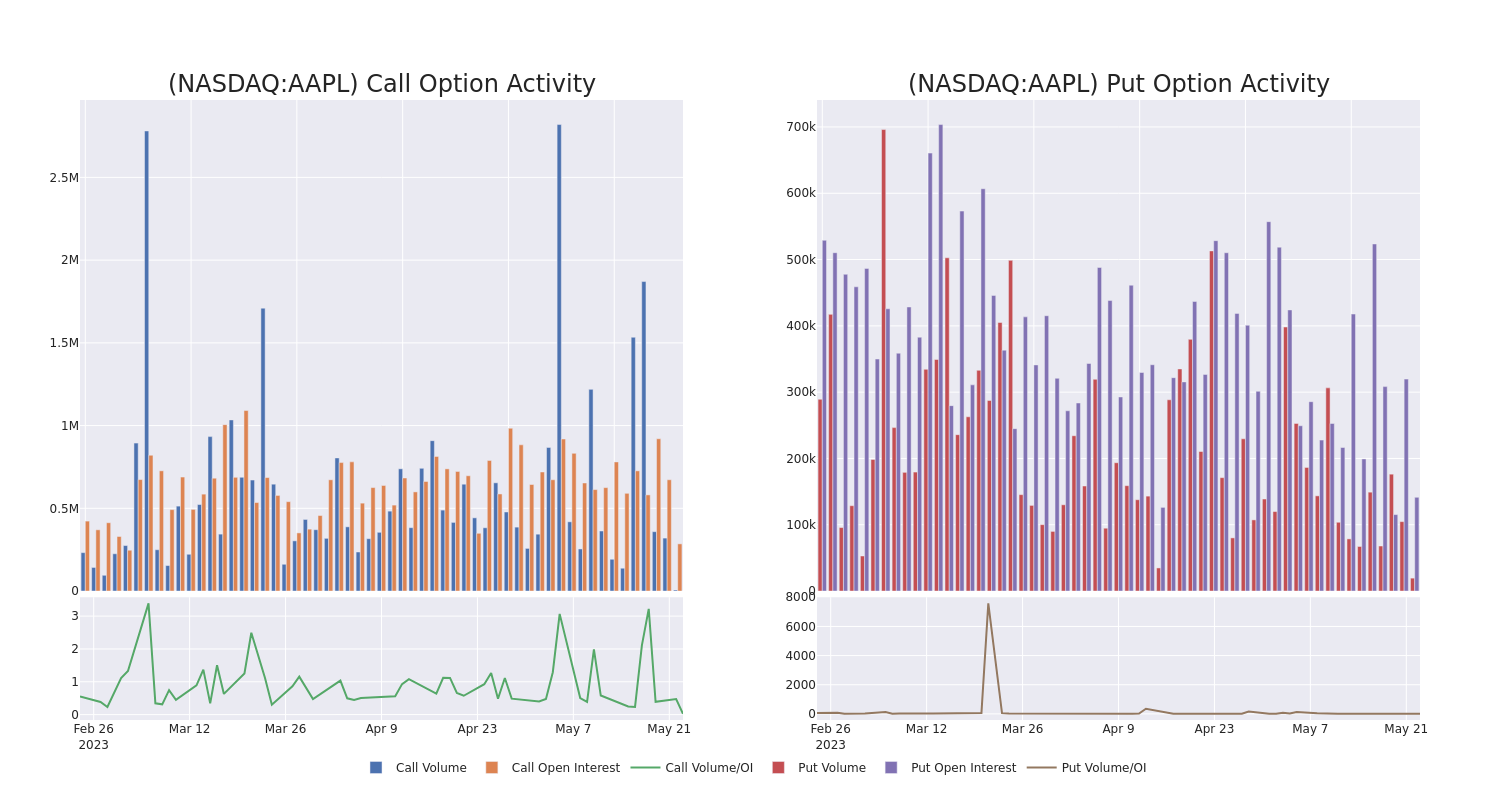The height and width of the screenshot is (800, 1500).
Task: Click the 0.5M label on call chart axis
Action: (64, 508)
